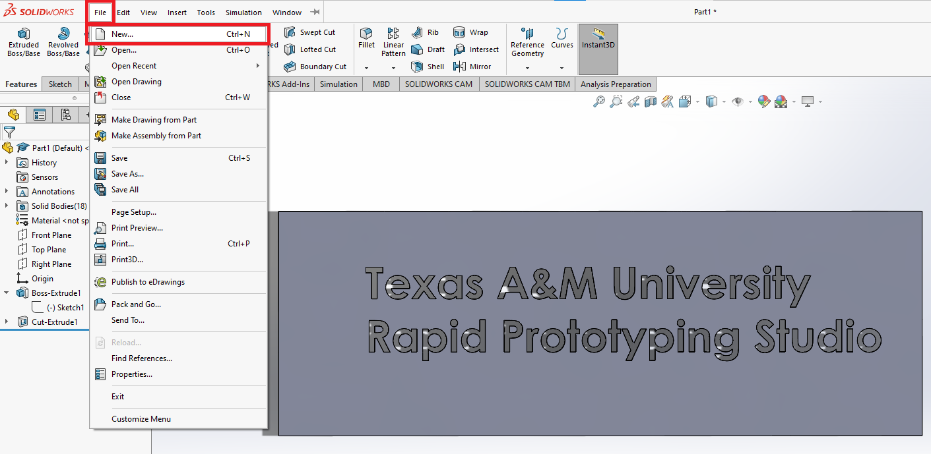Click the Extruded Boss/Base tool
931x454 pixels.
tap(22, 40)
